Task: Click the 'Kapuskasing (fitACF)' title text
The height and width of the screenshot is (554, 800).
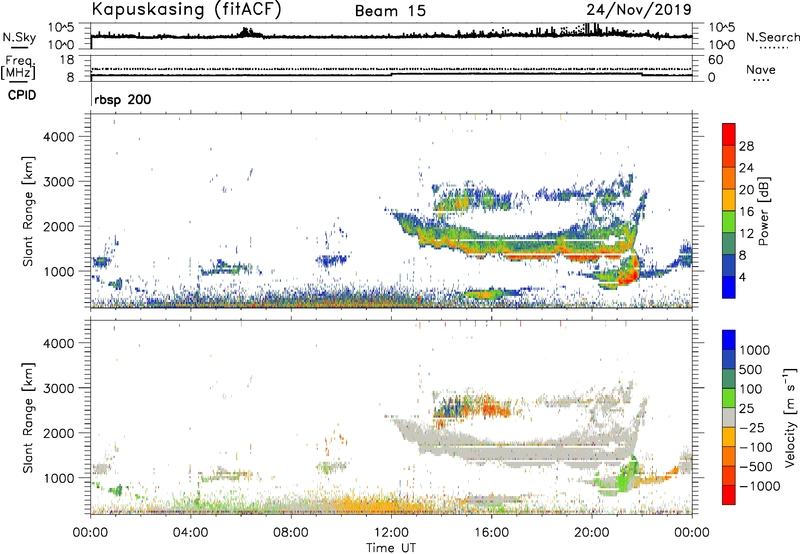Action: (186, 9)
